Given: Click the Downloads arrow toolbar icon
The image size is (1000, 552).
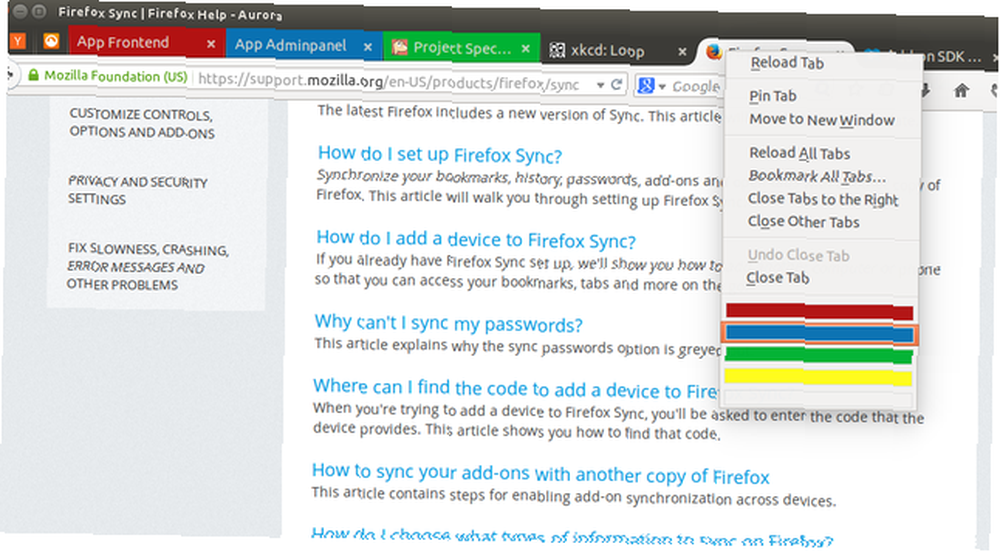Looking at the screenshot, I should tap(925, 91).
